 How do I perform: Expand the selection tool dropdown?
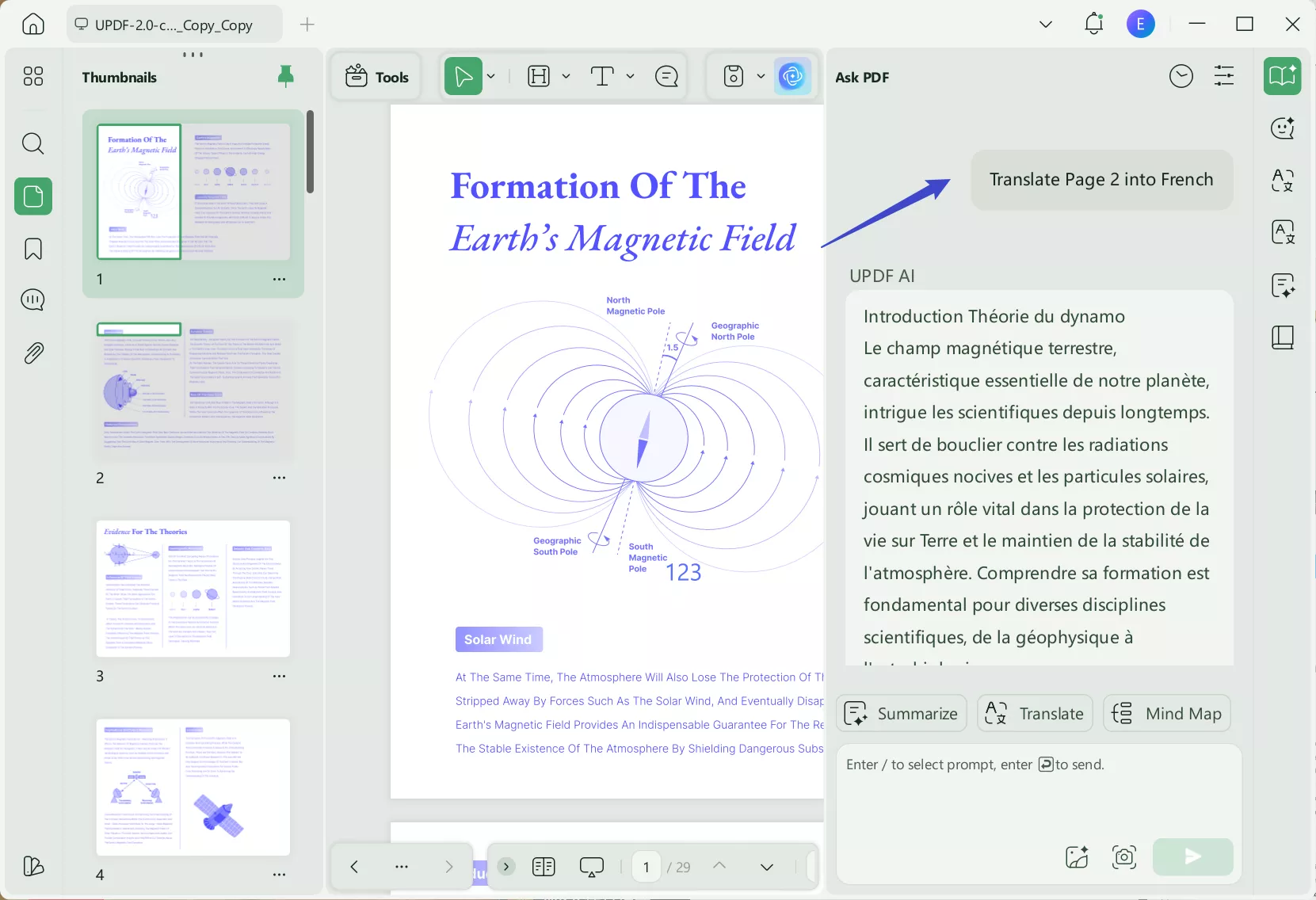[490, 76]
